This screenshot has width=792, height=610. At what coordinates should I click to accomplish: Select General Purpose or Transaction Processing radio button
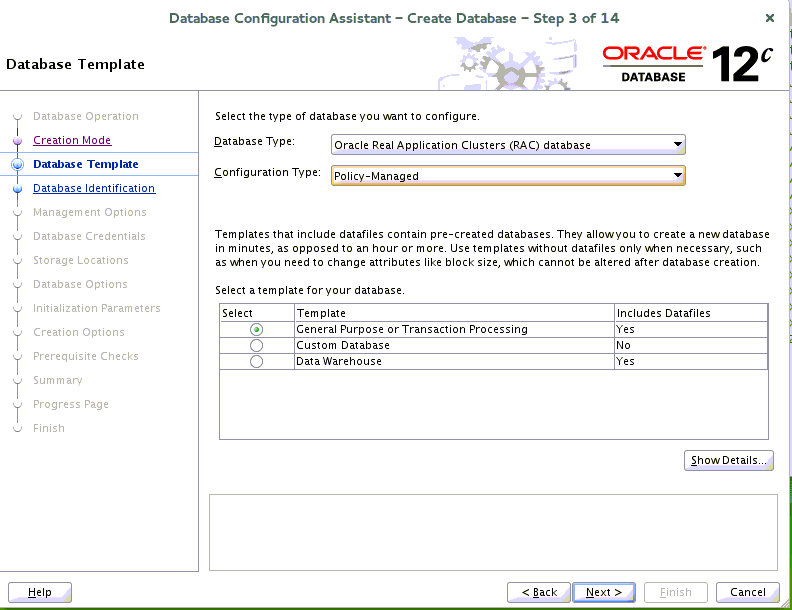pyautogui.click(x=256, y=330)
